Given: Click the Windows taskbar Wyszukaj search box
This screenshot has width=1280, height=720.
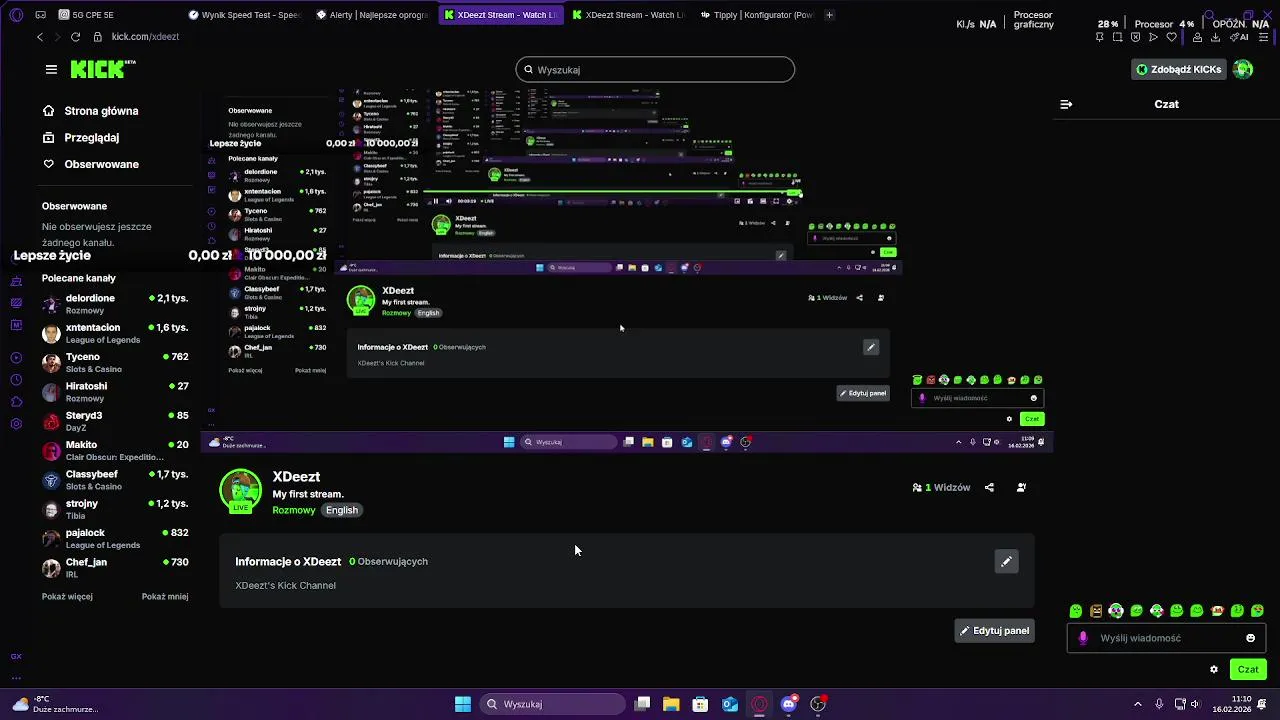Looking at the screenshot, I should point(552,704).
